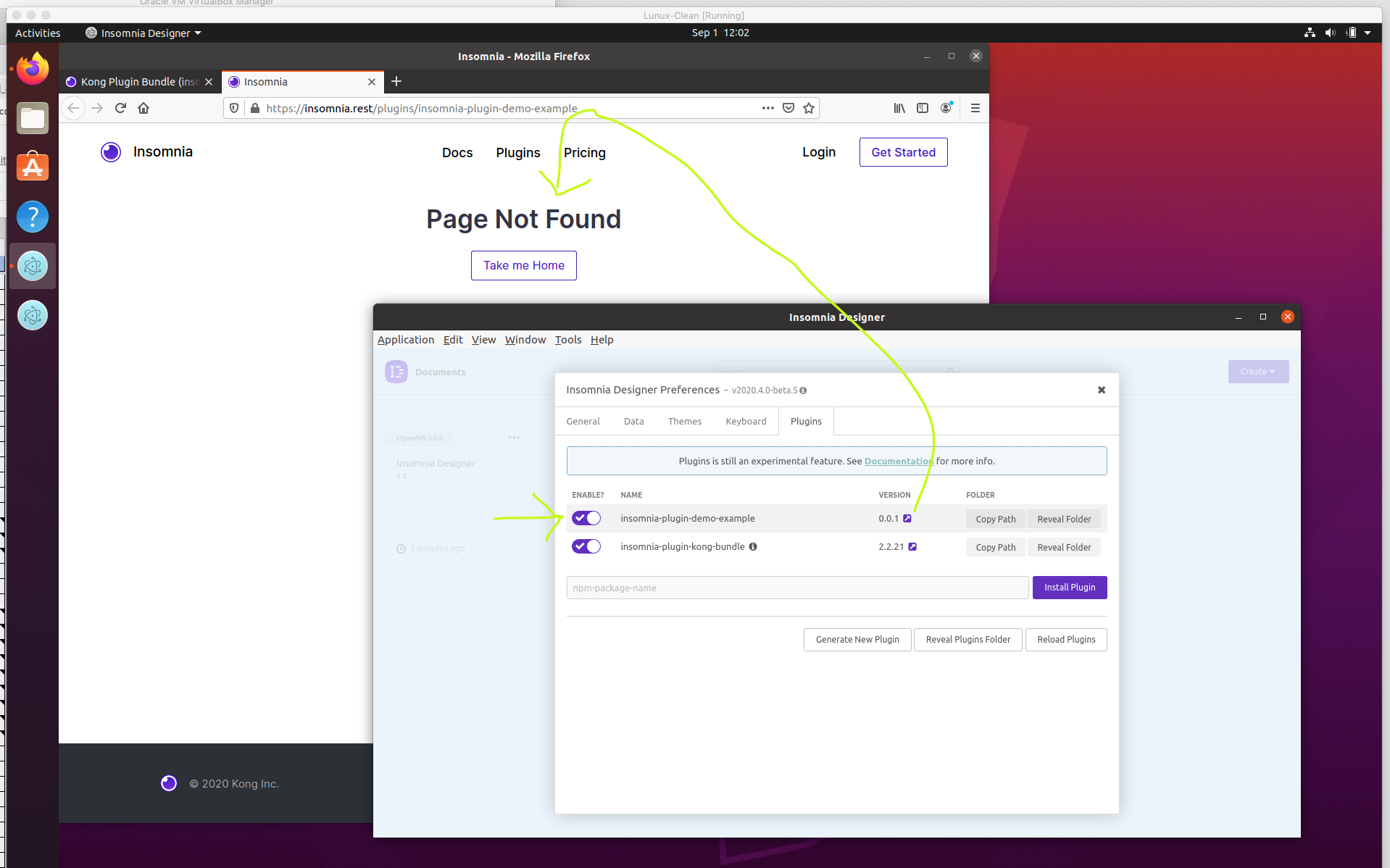This screenshot has height=868, width=1390.
Task: Open a new Firefox tab with plus
Action: coord(396,81)
